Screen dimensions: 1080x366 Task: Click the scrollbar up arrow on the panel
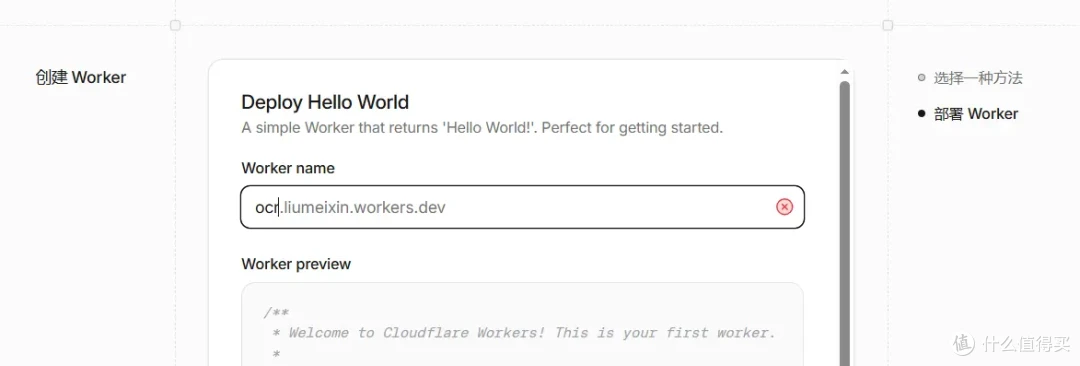[844, 72]
